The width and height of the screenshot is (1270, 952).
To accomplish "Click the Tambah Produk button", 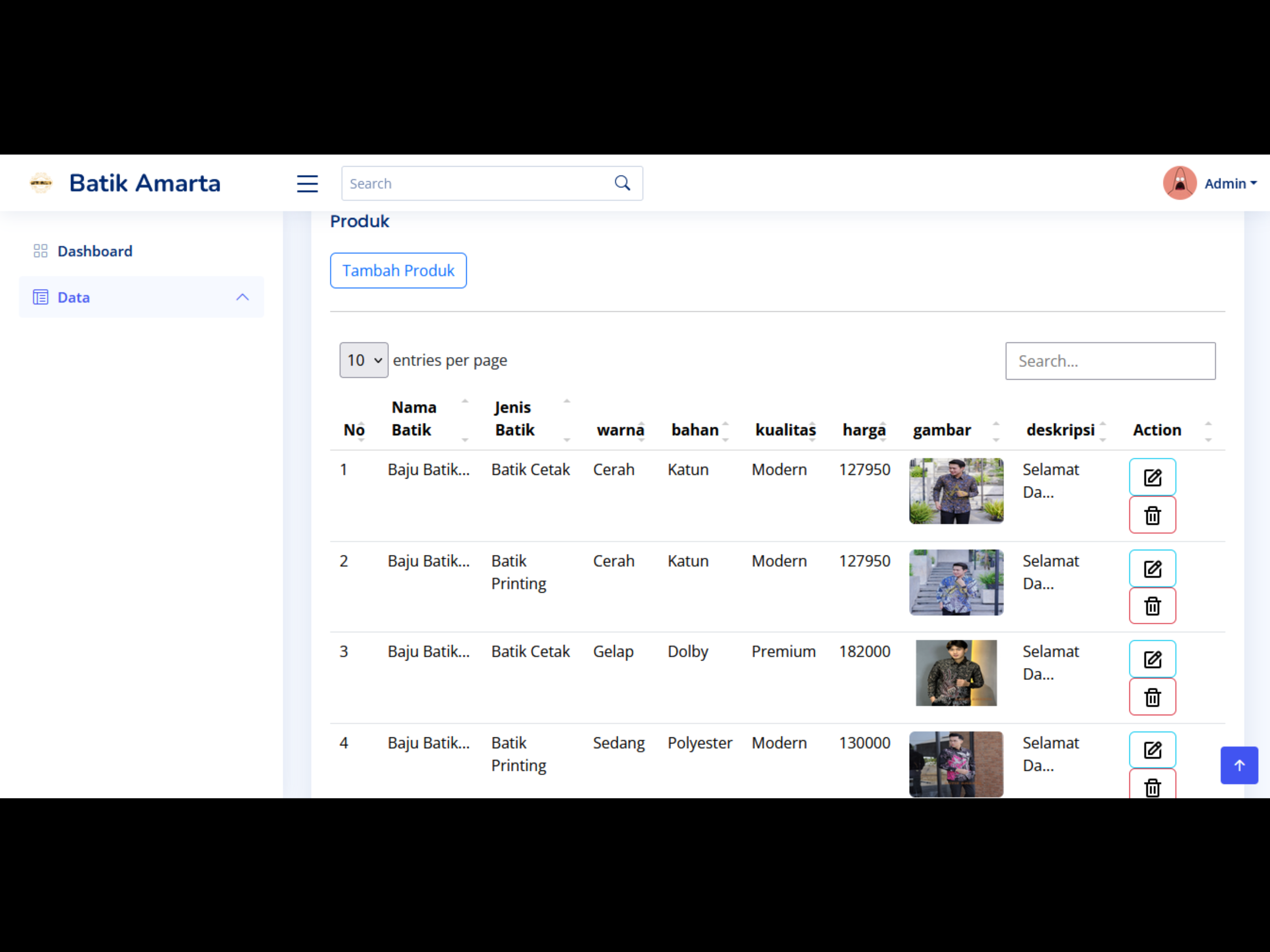I will coord(398,270).
